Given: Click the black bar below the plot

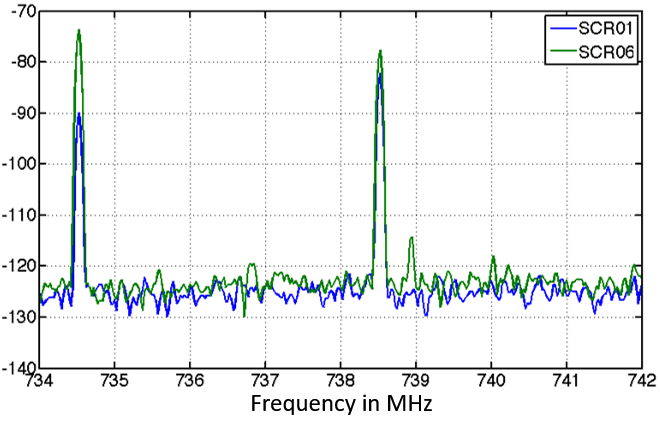Looking at the screenshot, I should pos(330,412).
